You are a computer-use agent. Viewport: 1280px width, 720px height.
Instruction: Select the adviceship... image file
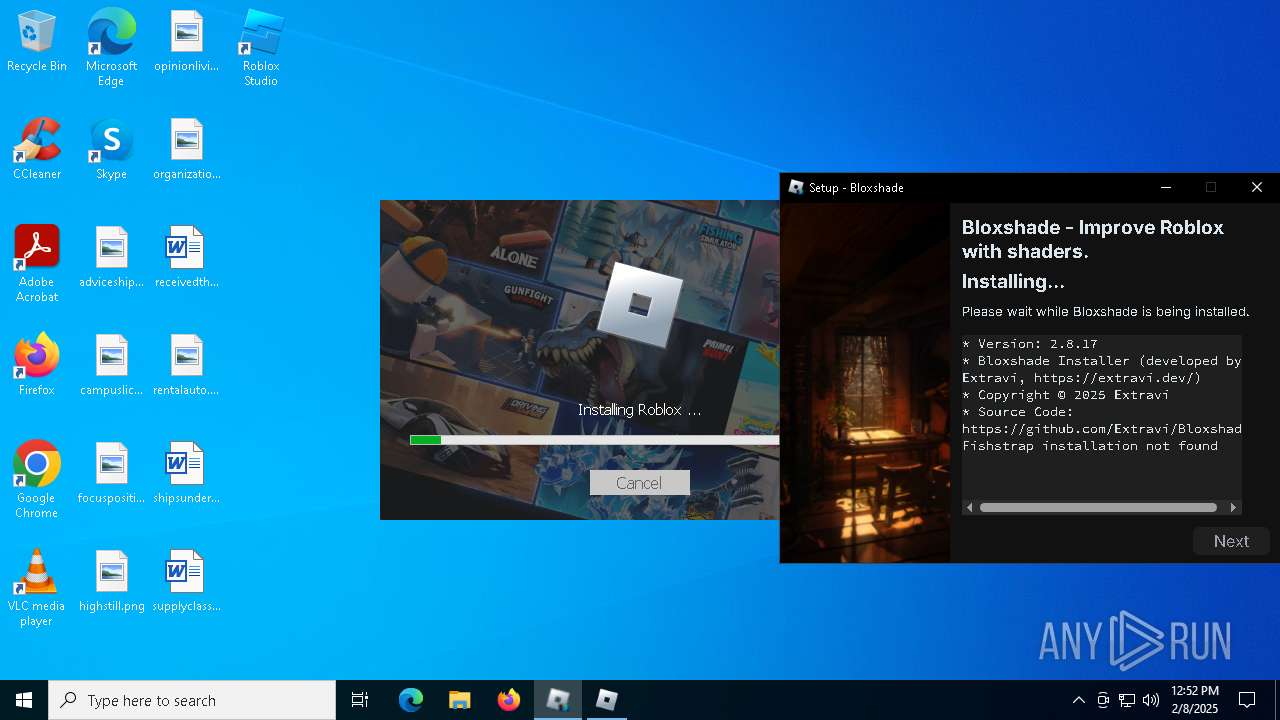[x=111, y=258]
